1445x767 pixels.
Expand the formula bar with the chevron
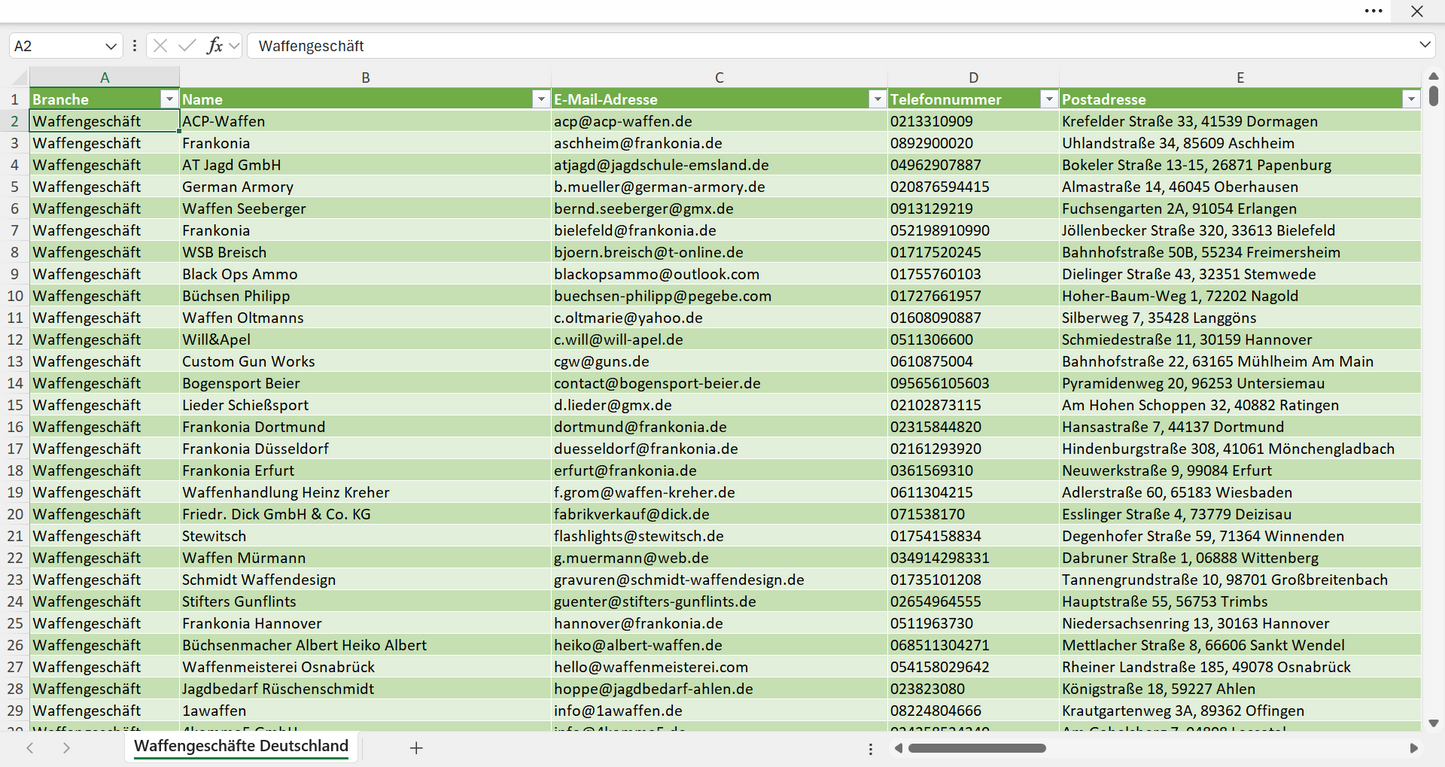tap(1425, 45)
